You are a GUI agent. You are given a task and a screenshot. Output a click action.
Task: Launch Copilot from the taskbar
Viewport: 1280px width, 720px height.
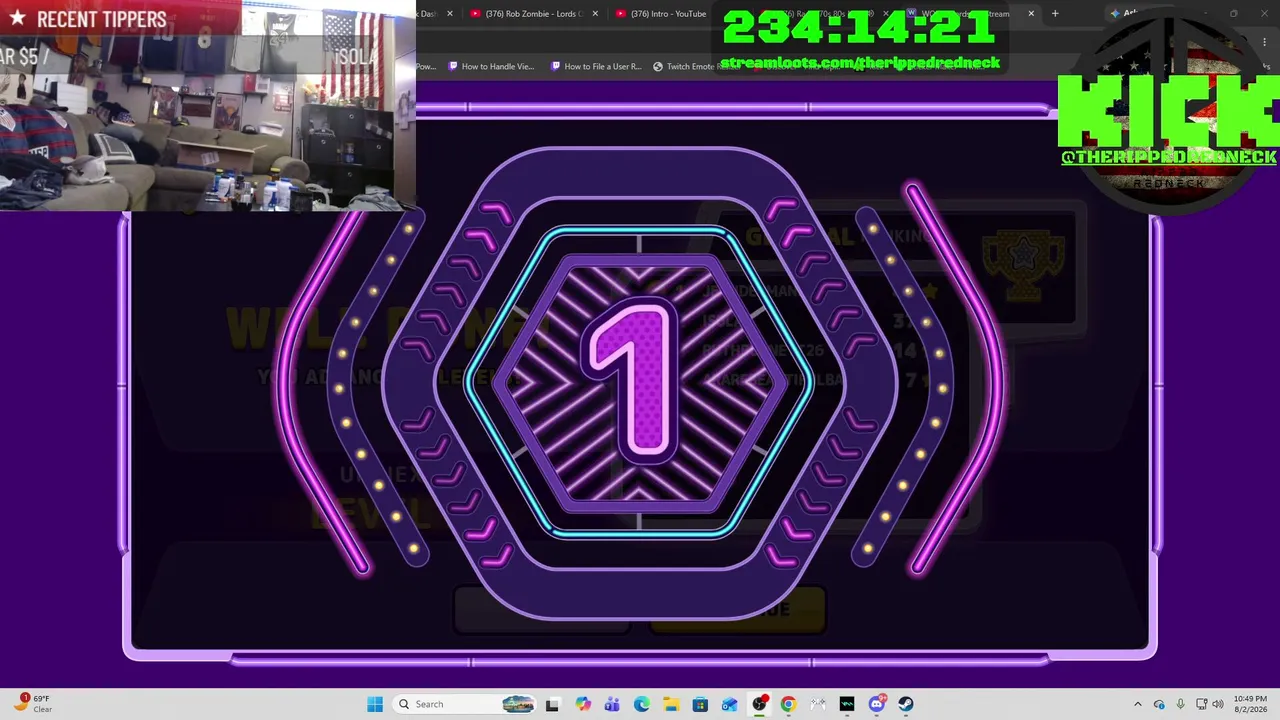point(583,704)
